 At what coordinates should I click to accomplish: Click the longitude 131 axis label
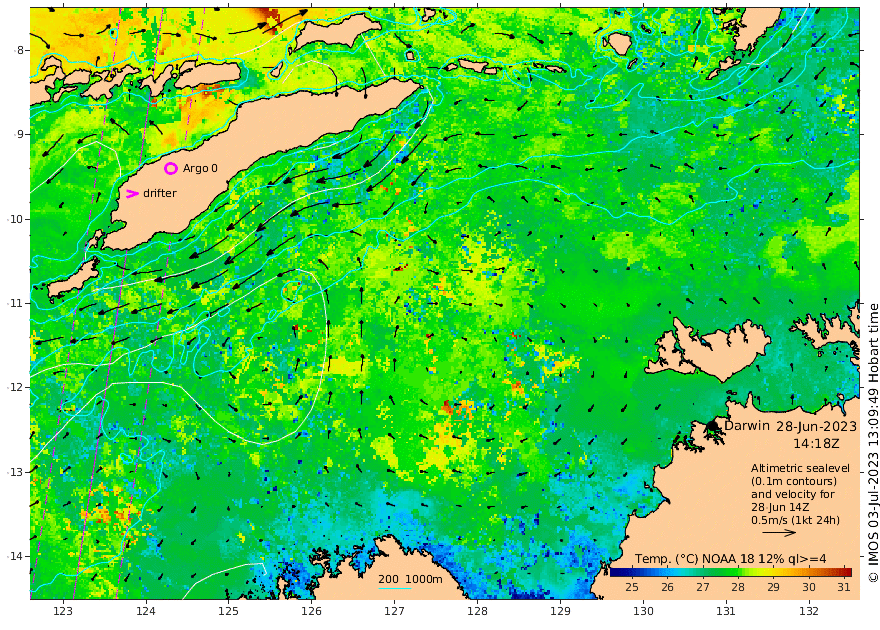pos(726,611)
